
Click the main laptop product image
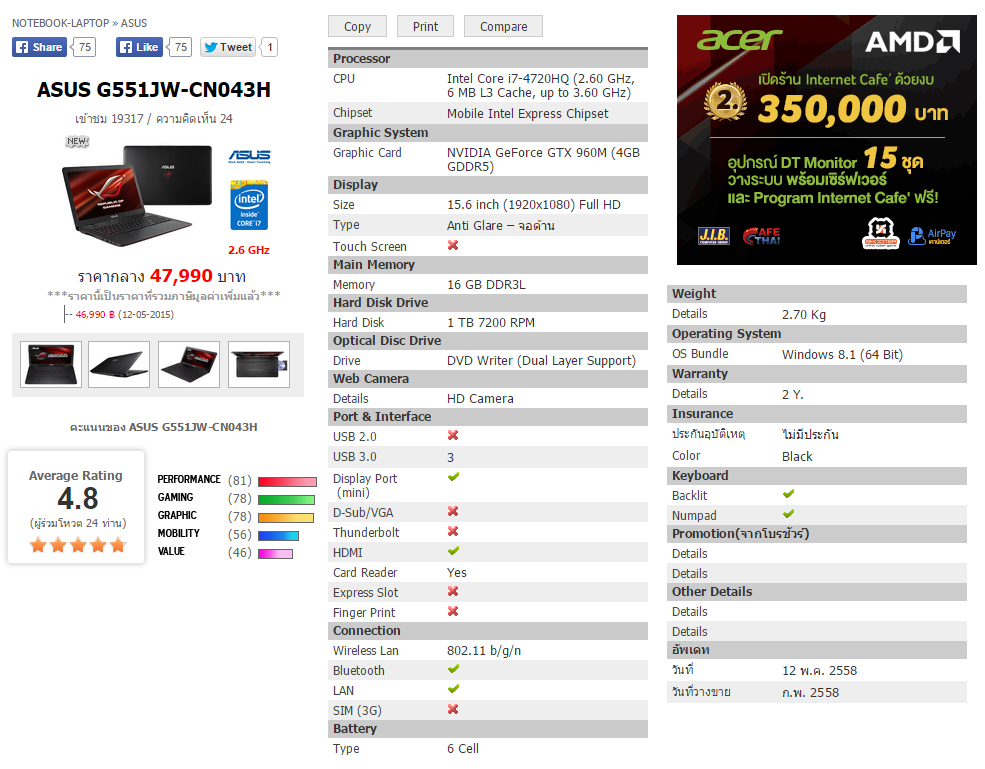pos(137,196)
